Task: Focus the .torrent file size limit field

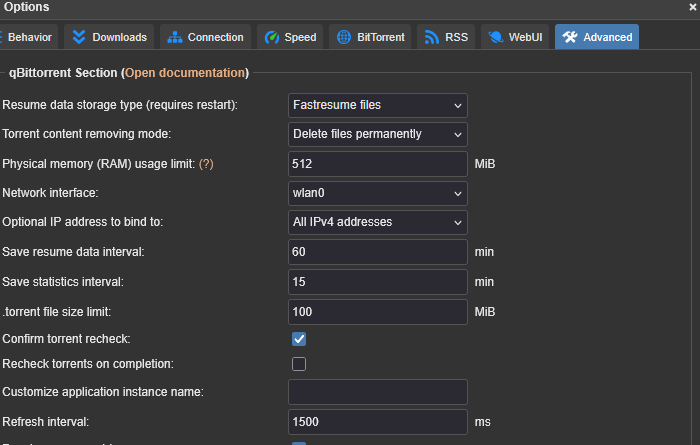Action: (378, 312)
